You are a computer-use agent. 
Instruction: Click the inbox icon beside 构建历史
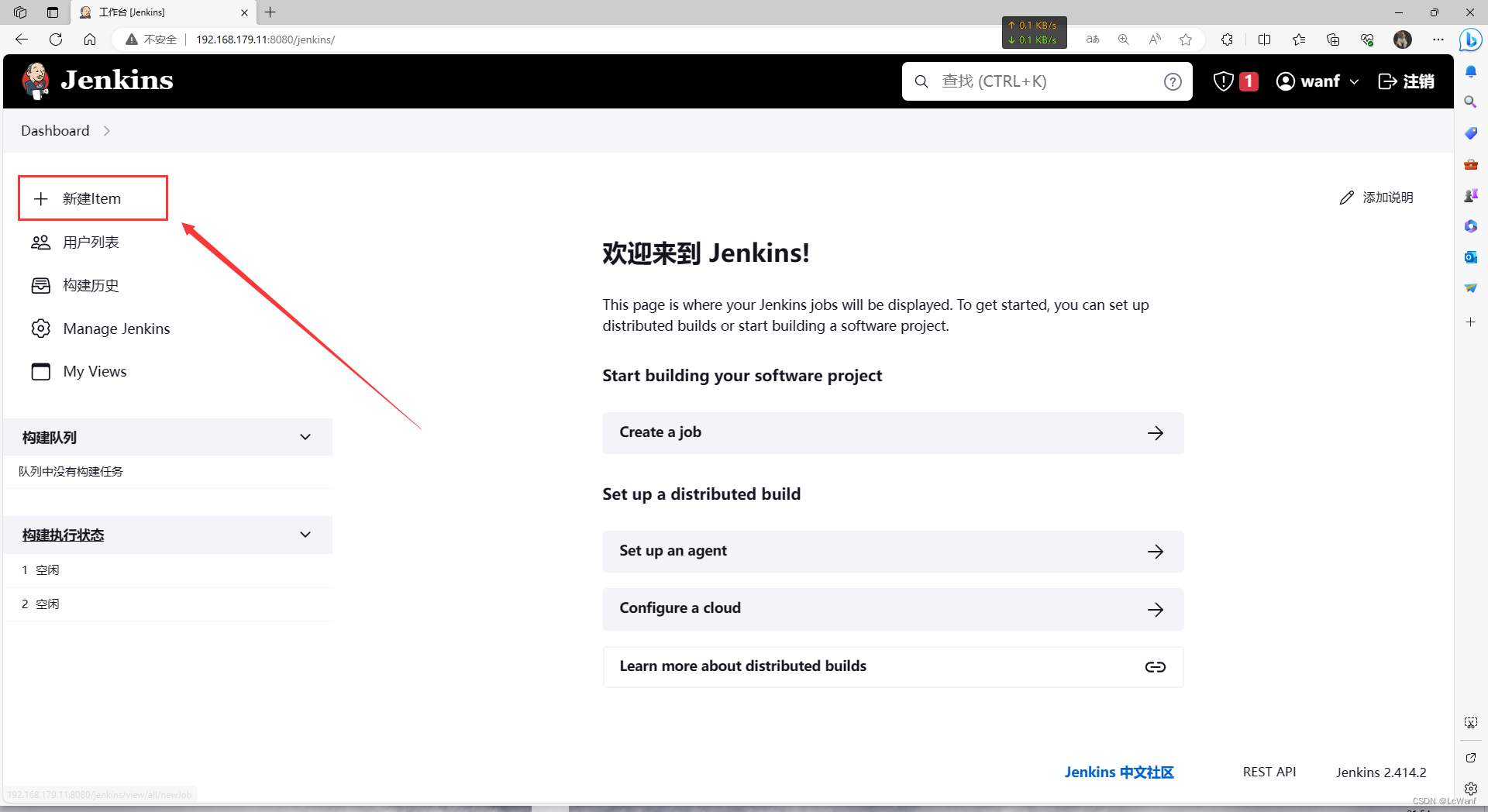point(41,286)
